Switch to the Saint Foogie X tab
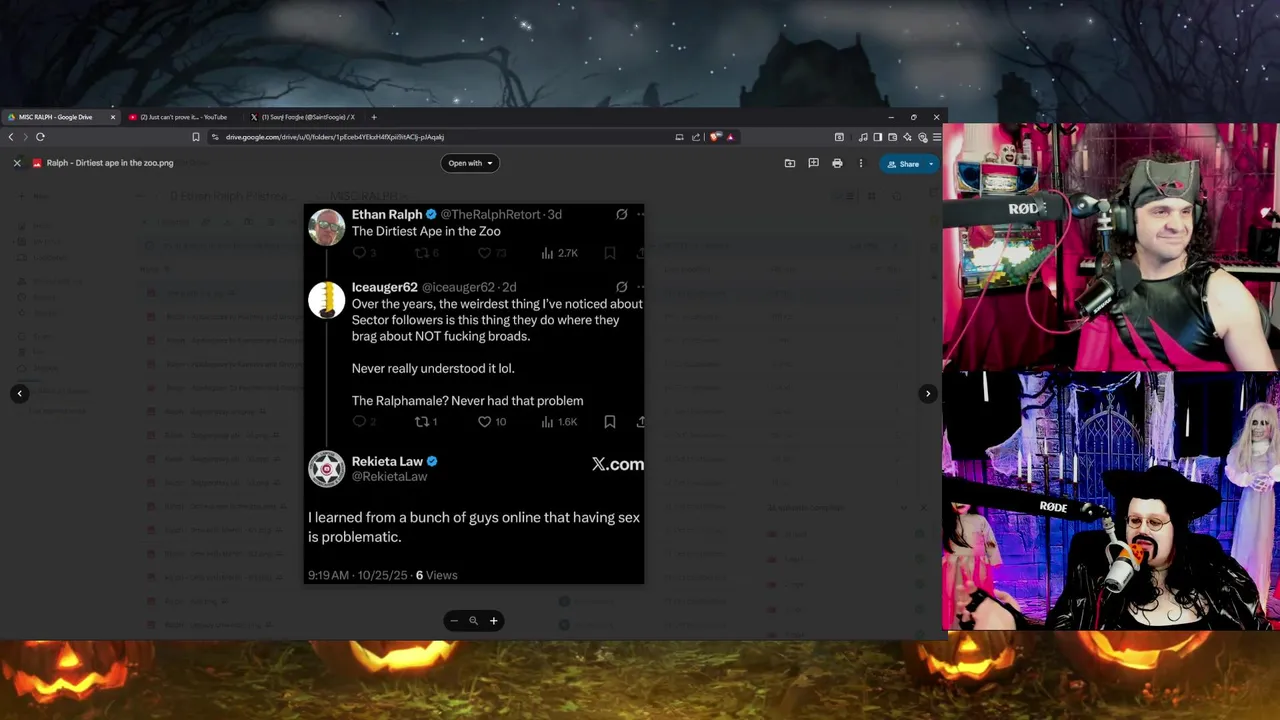Image resolution: width=1280 pixels, height=720 pixels. [x=305, y=117]
